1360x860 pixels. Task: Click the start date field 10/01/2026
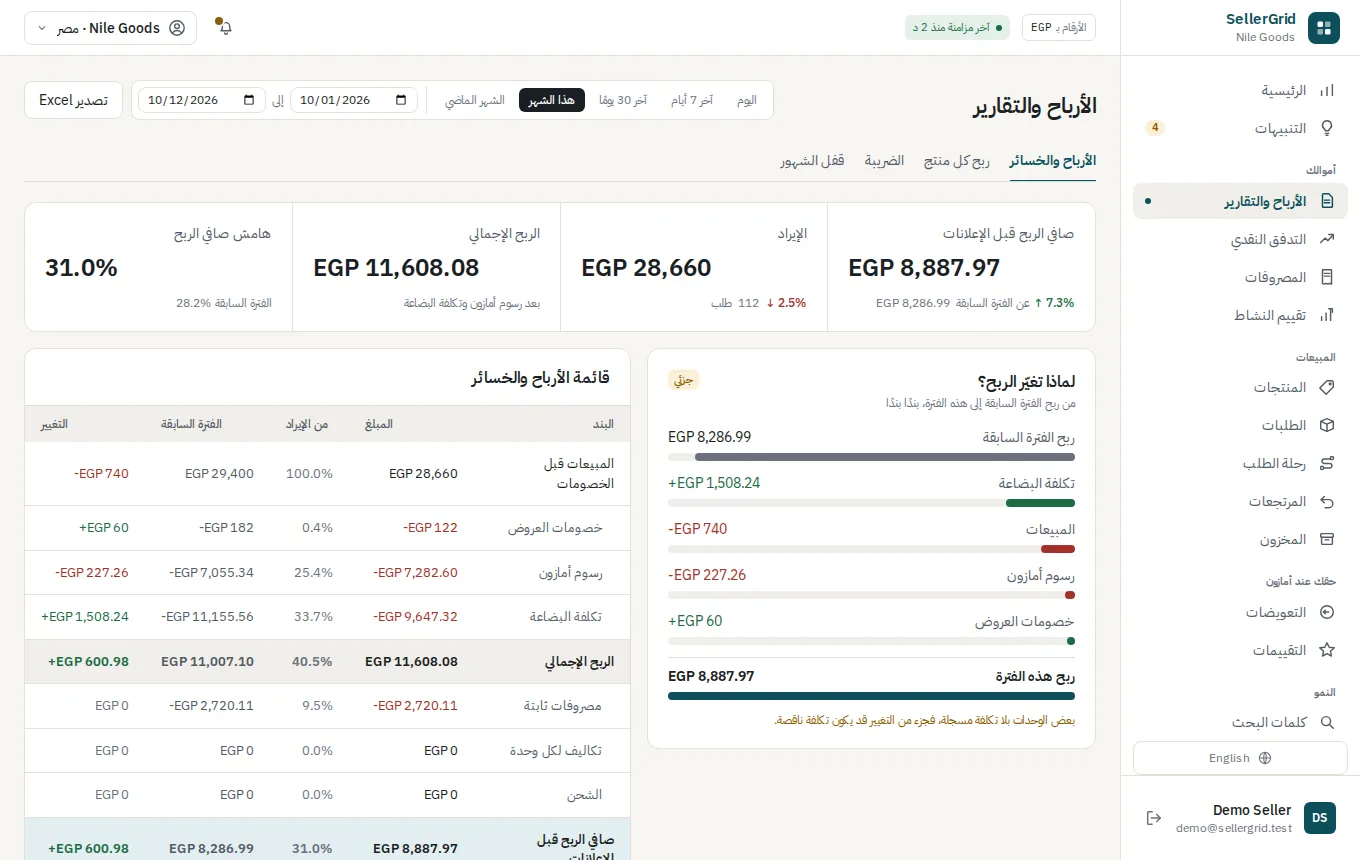[x=354, y=100]
